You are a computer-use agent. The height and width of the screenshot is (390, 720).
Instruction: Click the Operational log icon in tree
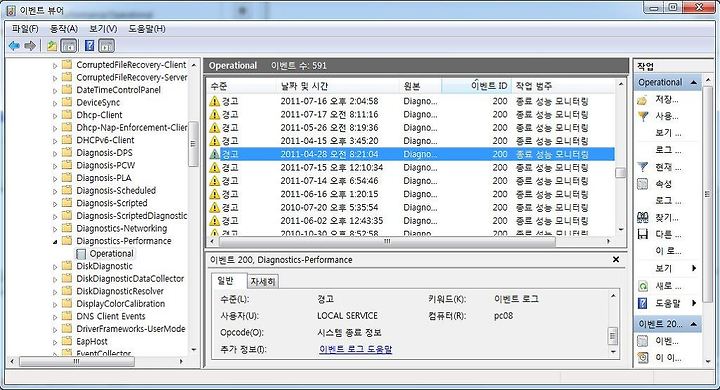click(x=81, y=254)
